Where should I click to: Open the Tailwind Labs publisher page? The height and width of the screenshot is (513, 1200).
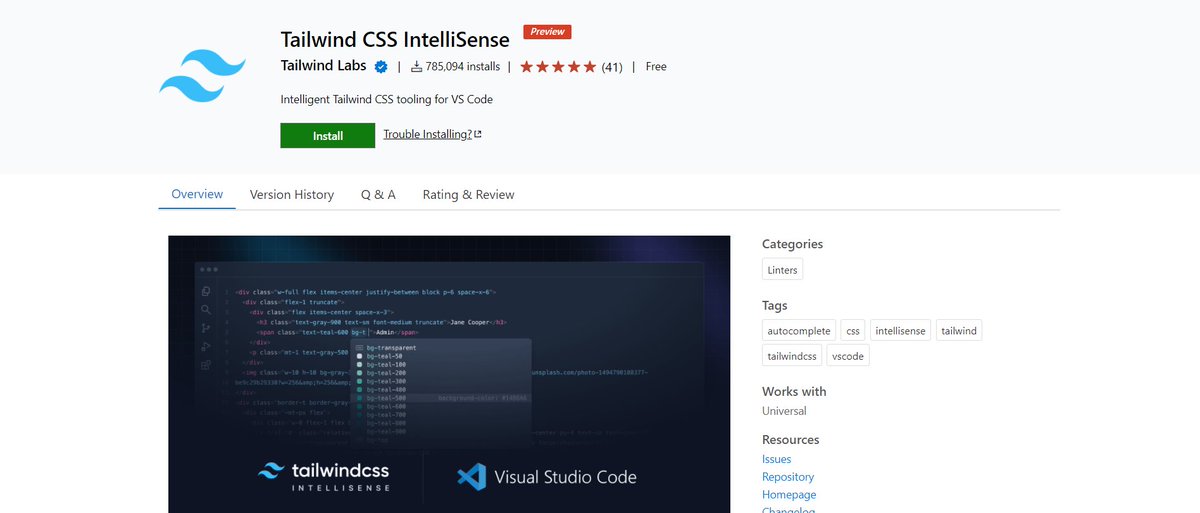324,67
